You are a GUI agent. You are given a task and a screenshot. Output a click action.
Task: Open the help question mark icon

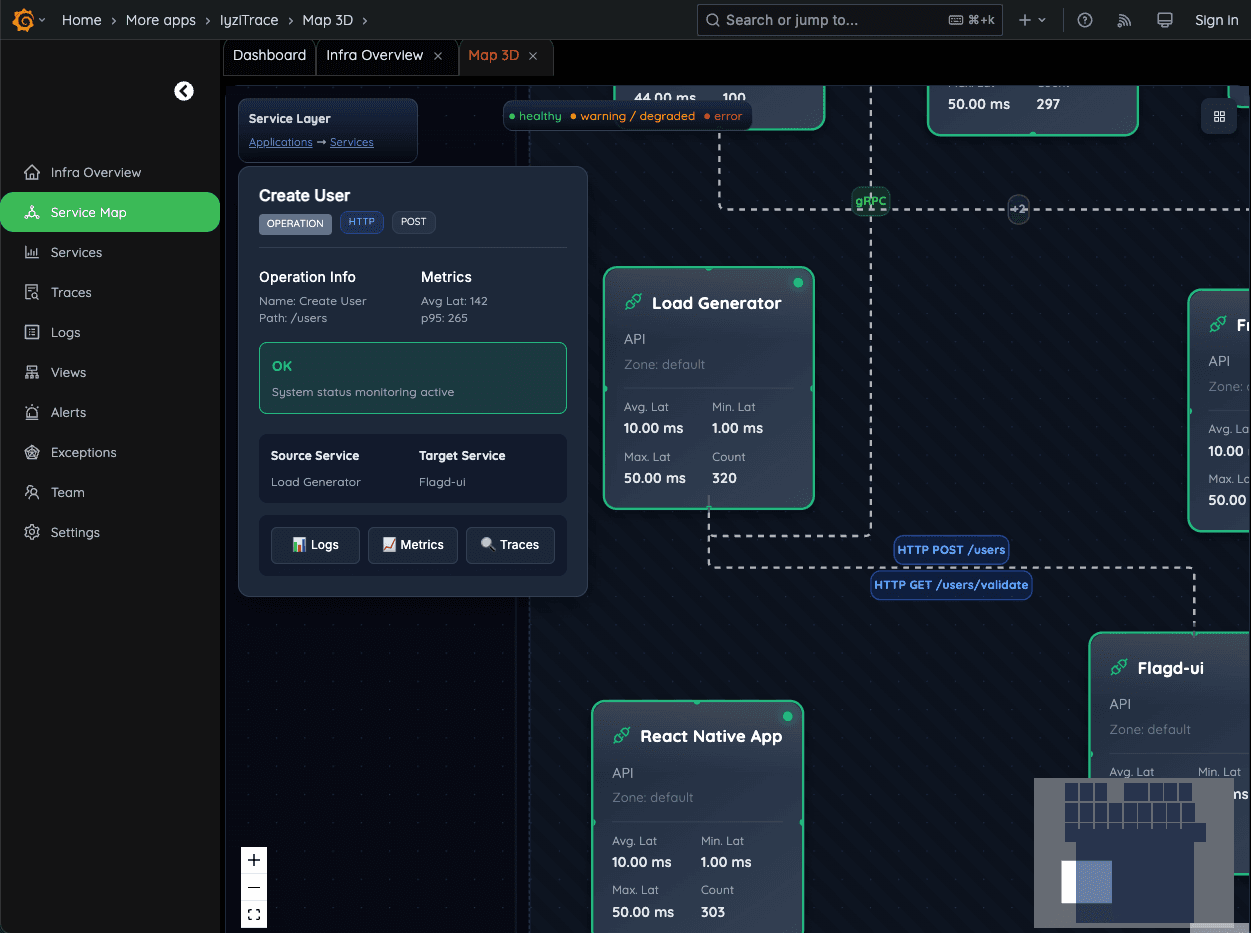point(1085,20)
